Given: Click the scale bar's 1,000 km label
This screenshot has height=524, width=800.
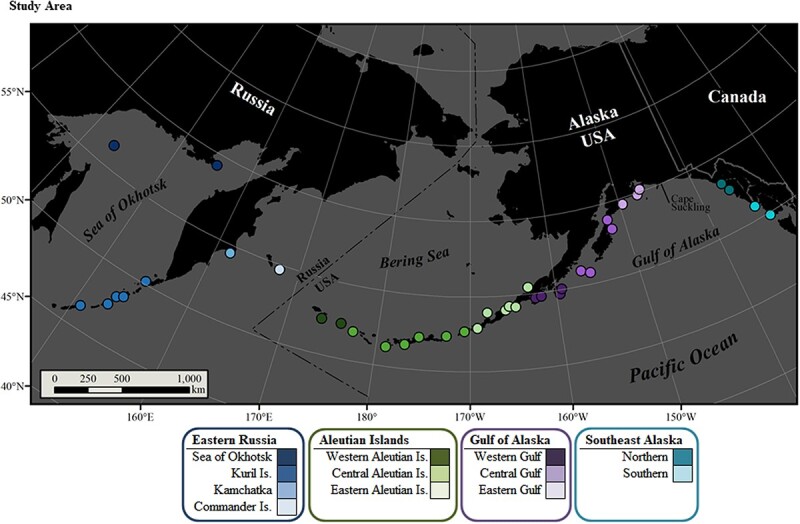Looking at the screenshot, I should 189,379.
